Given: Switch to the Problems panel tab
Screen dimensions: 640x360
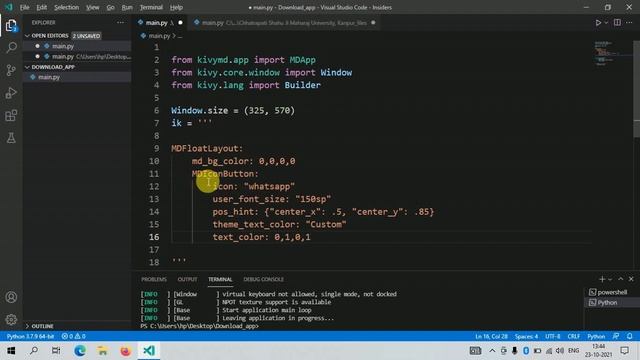Looking at the screenshot, I should 154,280.
